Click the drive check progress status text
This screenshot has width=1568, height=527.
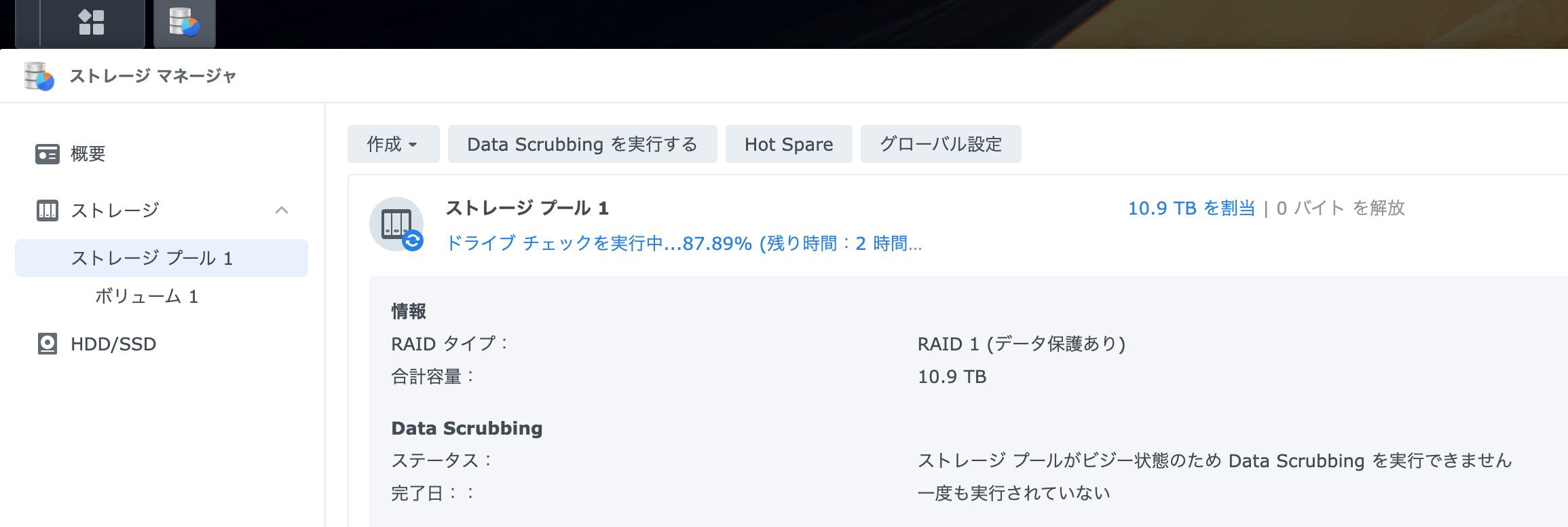tap(684, 243)
